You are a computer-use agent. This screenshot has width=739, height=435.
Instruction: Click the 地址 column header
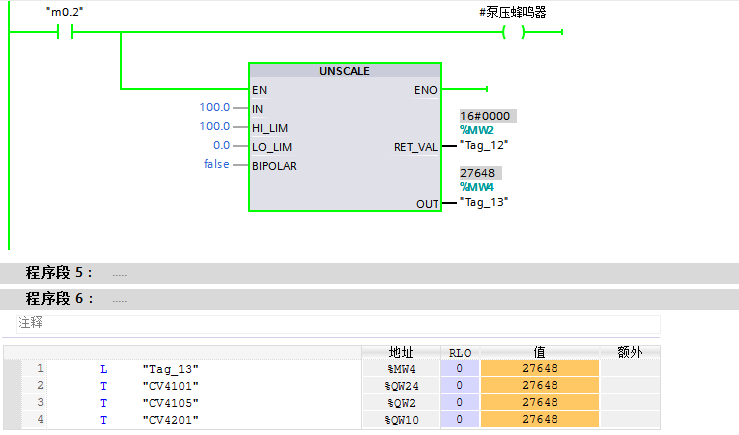click(x=401, y=353)
